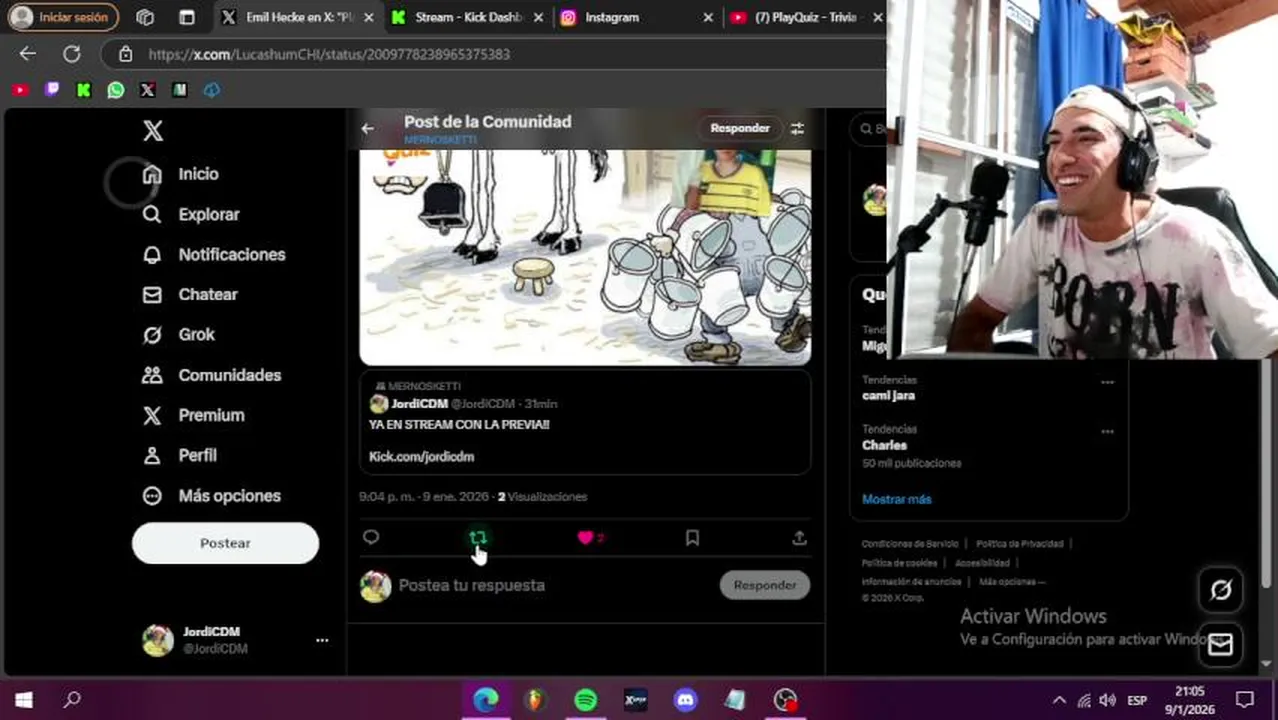Open Grok from the sidebar
The width and height of the screenshot is (1278, 720).
point(179,334)
